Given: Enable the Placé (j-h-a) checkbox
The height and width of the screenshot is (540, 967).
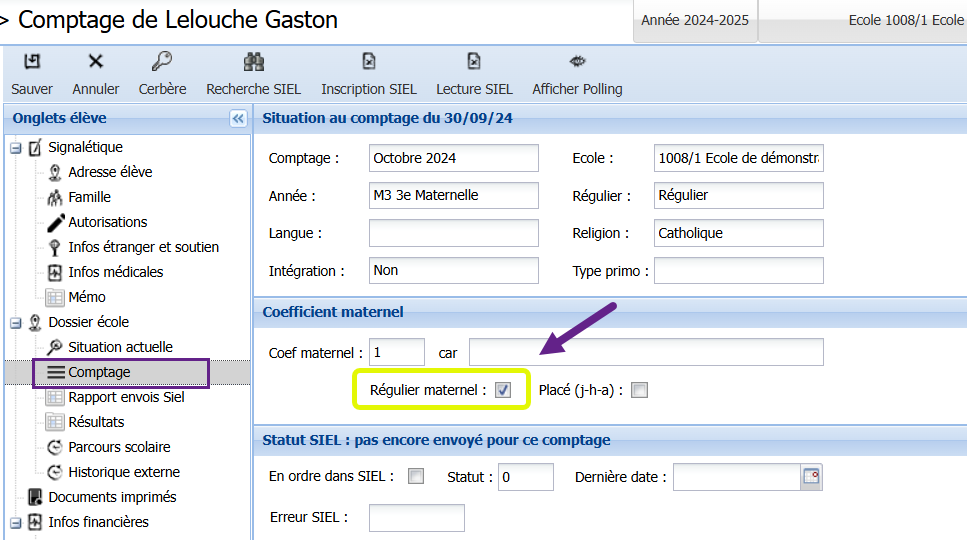Looking at the screenshot, I should pyautogui.click(x=639, y=391).
